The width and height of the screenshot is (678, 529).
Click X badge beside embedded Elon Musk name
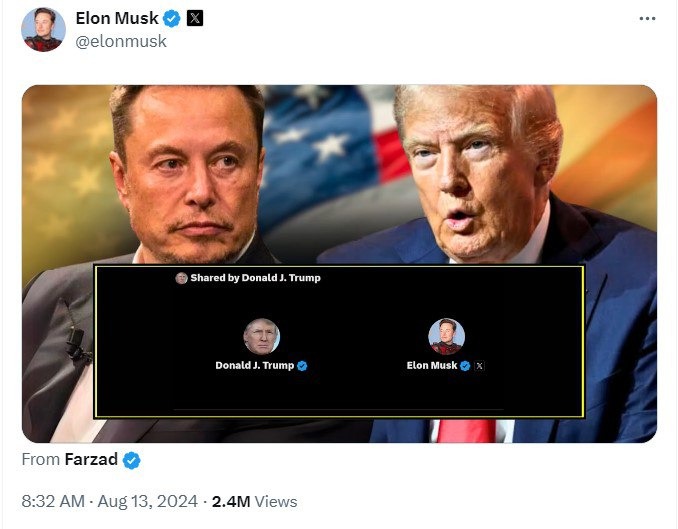coord(479,366)
